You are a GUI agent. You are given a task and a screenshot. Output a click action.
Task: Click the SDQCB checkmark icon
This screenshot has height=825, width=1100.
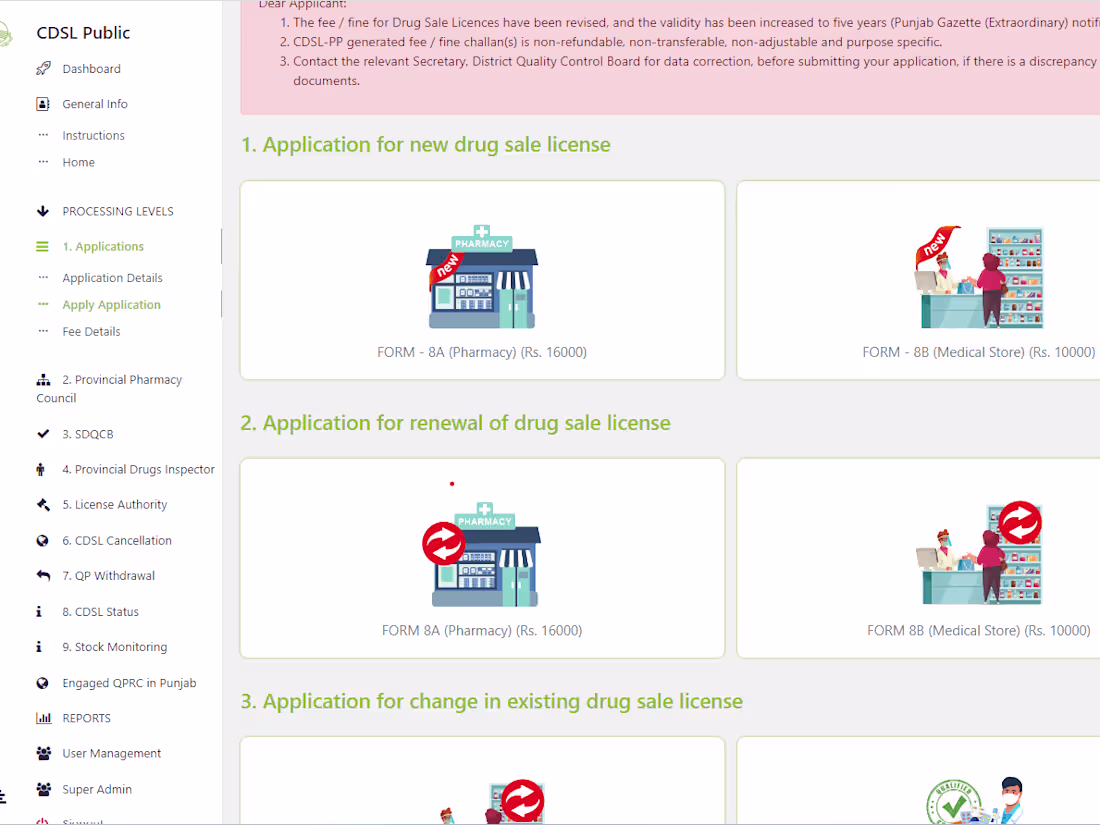42,433
